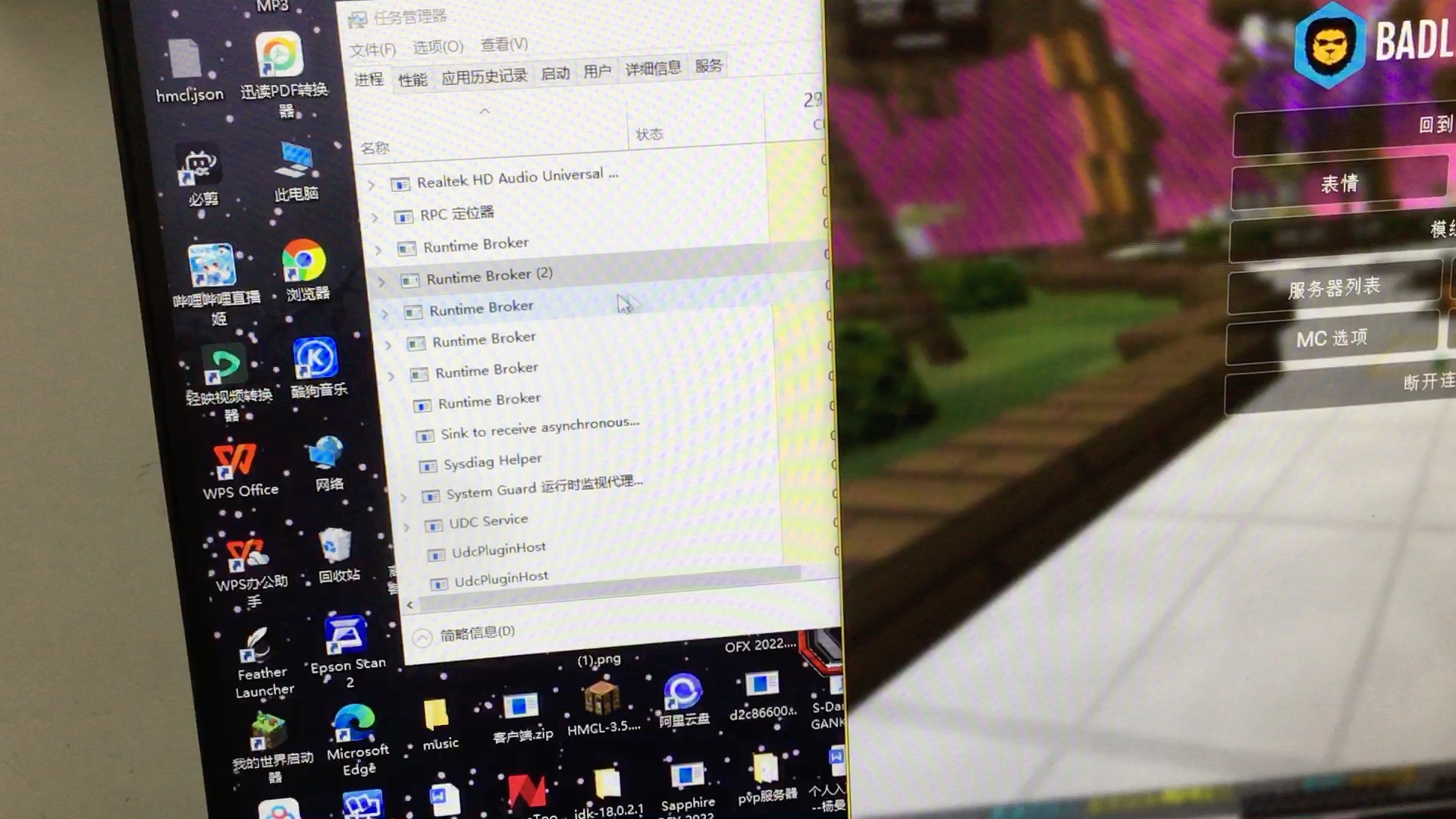Click MC选项 button on right panel
The height and width of the screenshot is (819, 1456).
coord(1333,338)
